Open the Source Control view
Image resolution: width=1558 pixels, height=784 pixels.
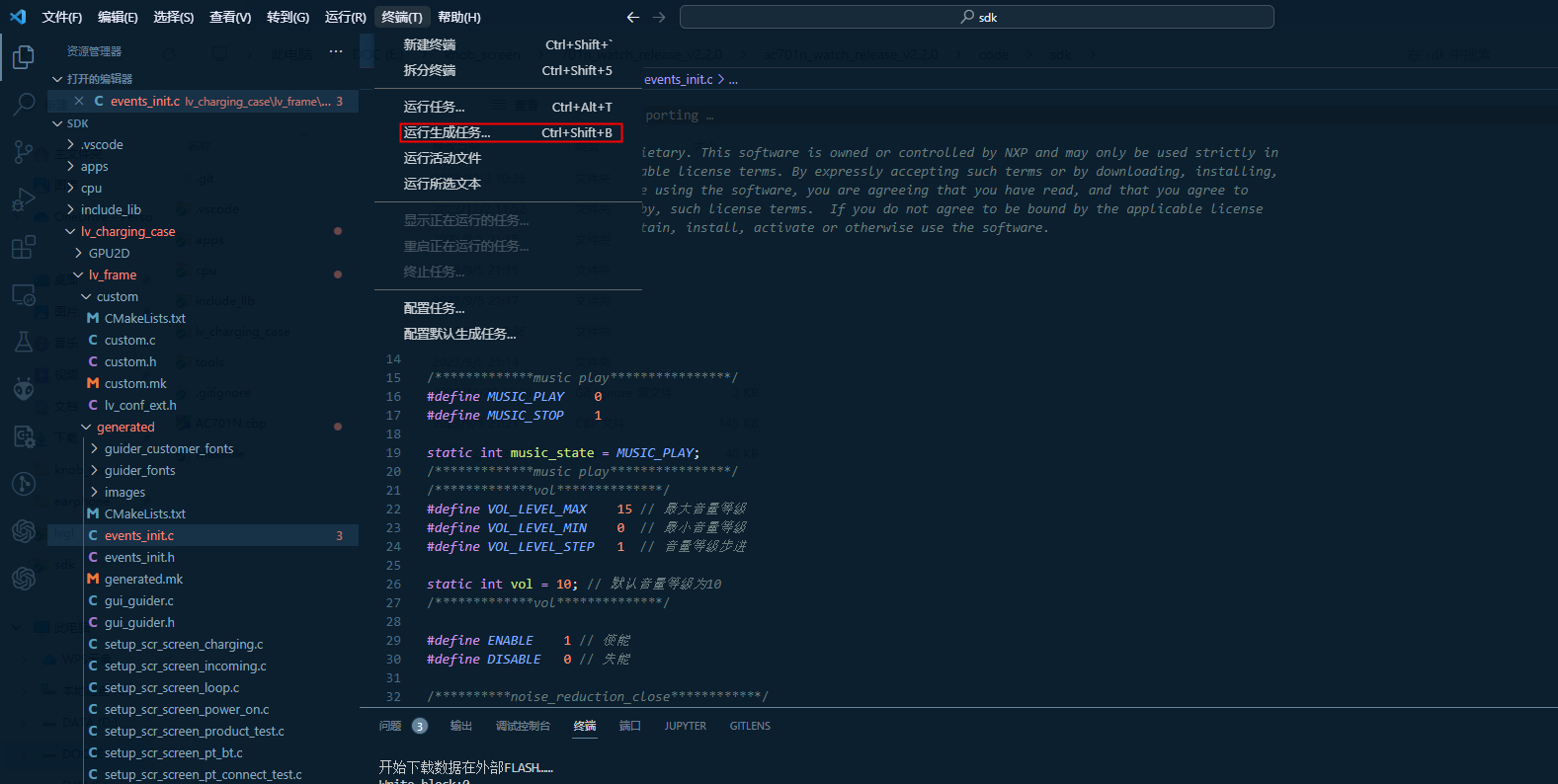click(24, 151)
